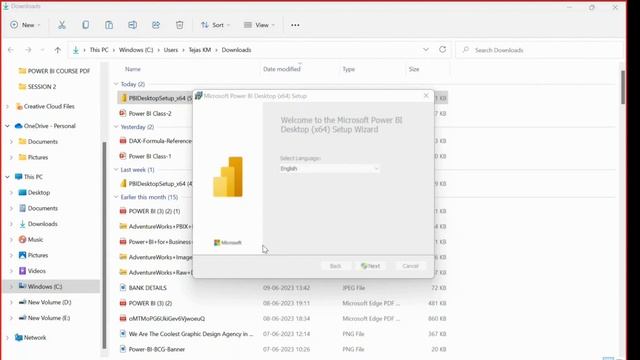The width and height of the screenshot is (640, 360).
Task: Select Downloads in navigation pane
Action: tap(38, 224)
